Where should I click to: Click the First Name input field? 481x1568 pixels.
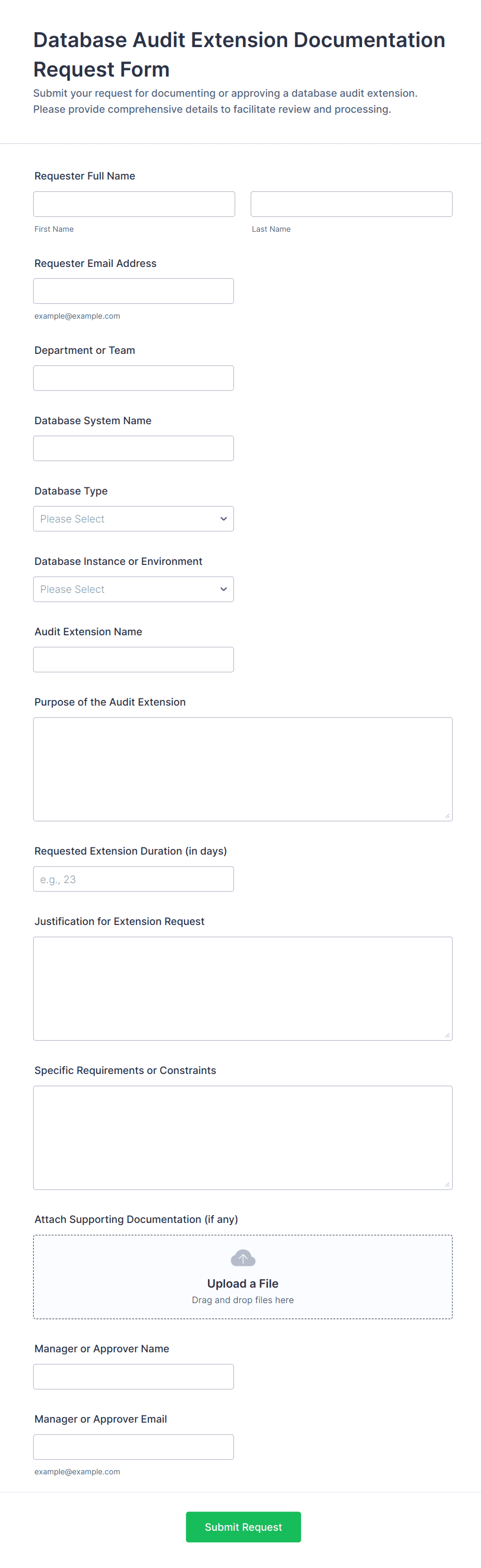134,204
